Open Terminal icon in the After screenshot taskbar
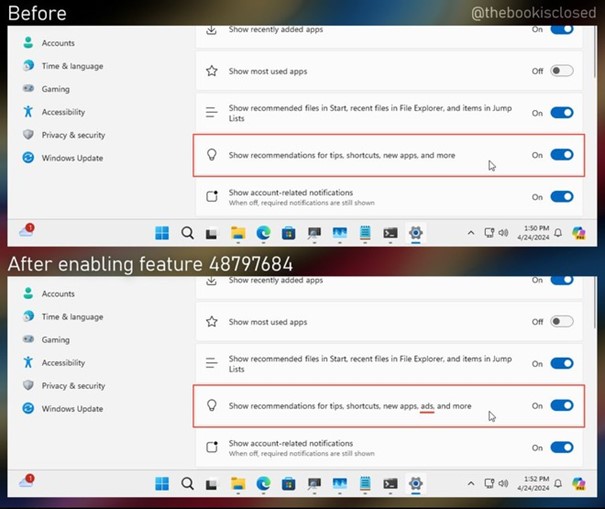This screenshot has height=509, width=605. tap(390, 484)
